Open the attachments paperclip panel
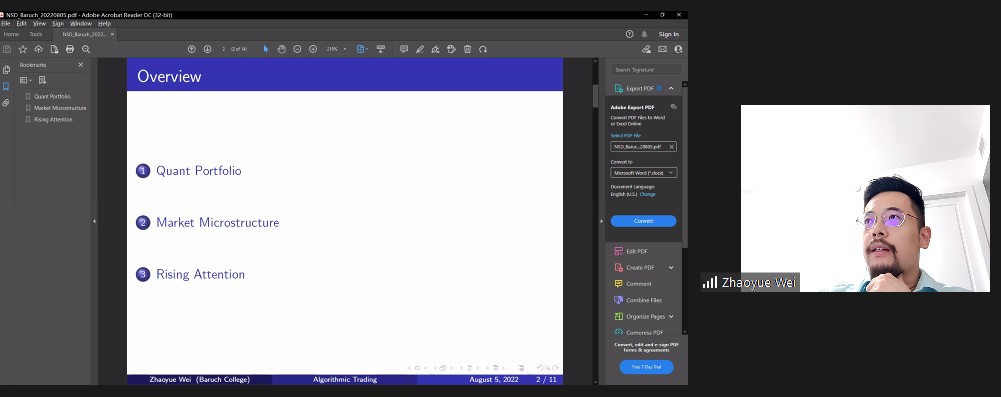 click(x=6, y=103)
